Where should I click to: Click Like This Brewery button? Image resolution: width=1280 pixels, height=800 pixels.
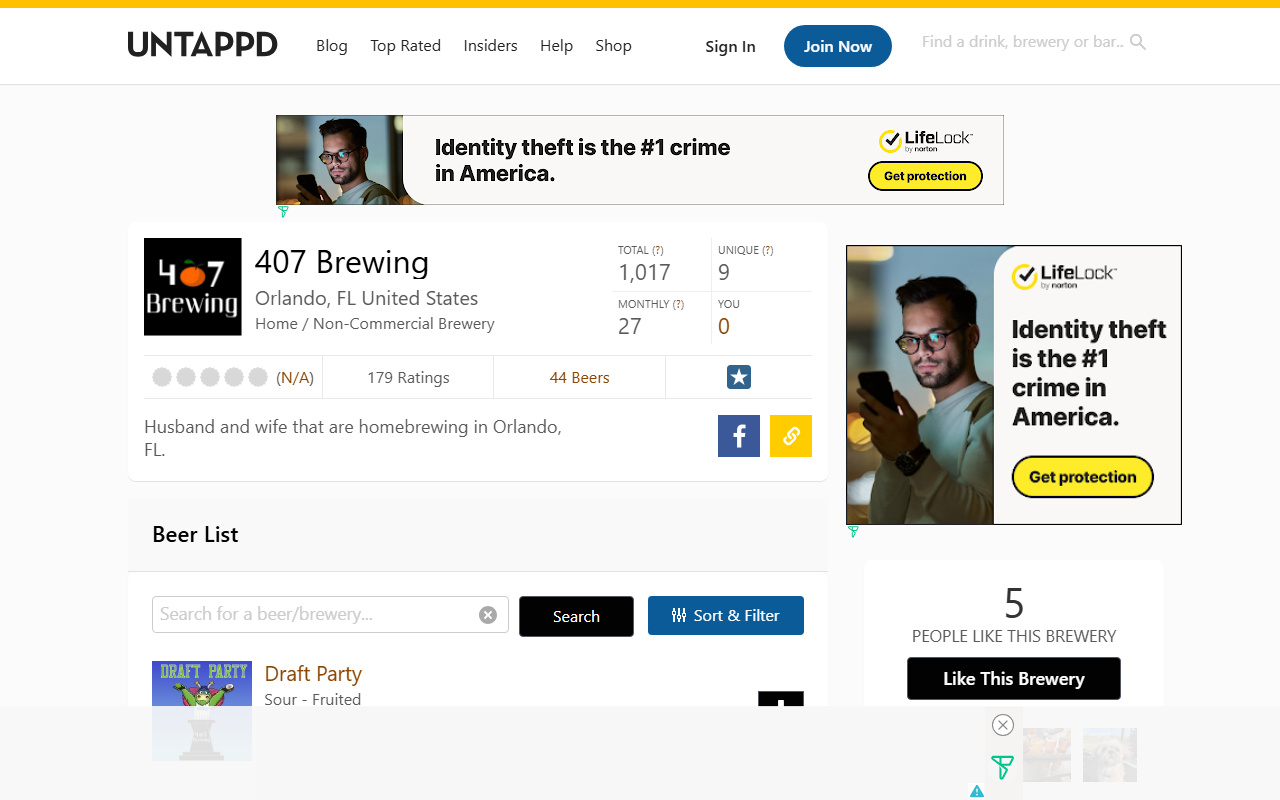[1014, 678]
